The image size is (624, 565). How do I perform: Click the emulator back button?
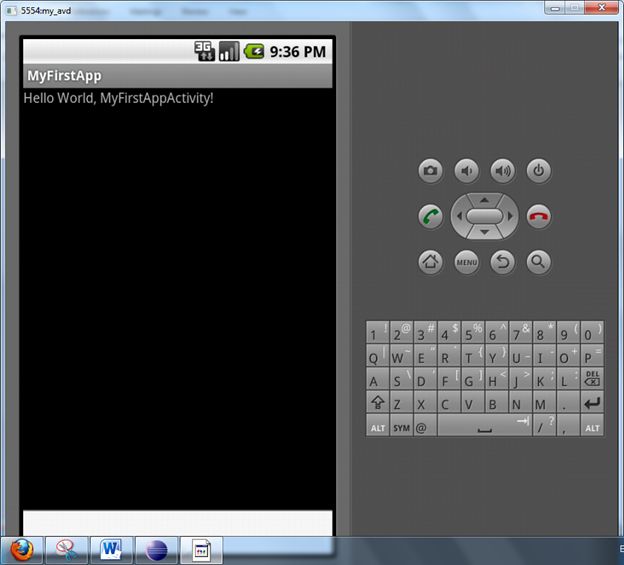point(503,262)
